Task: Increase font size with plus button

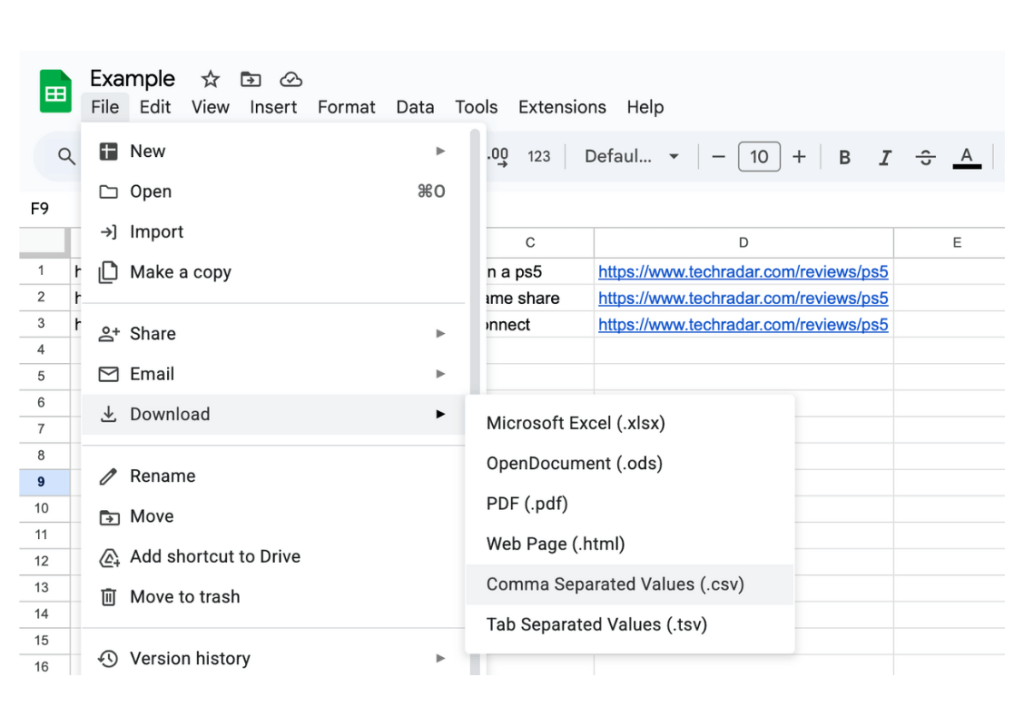Action: [799, 156]
